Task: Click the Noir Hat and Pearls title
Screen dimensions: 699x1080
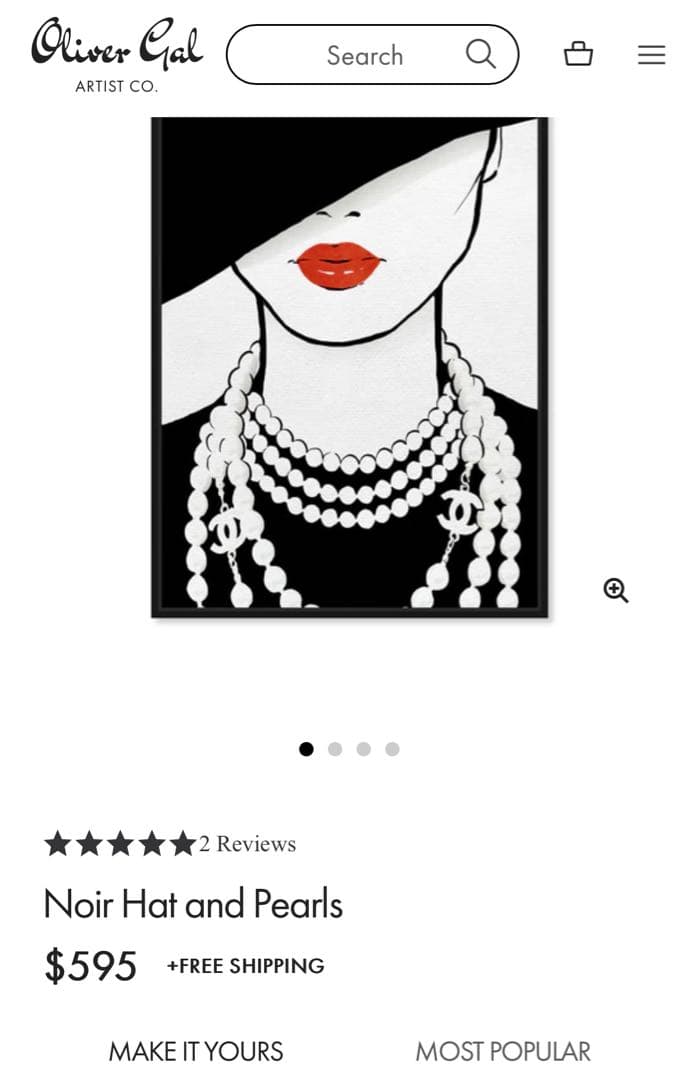Action: click(x=194, y=904)
